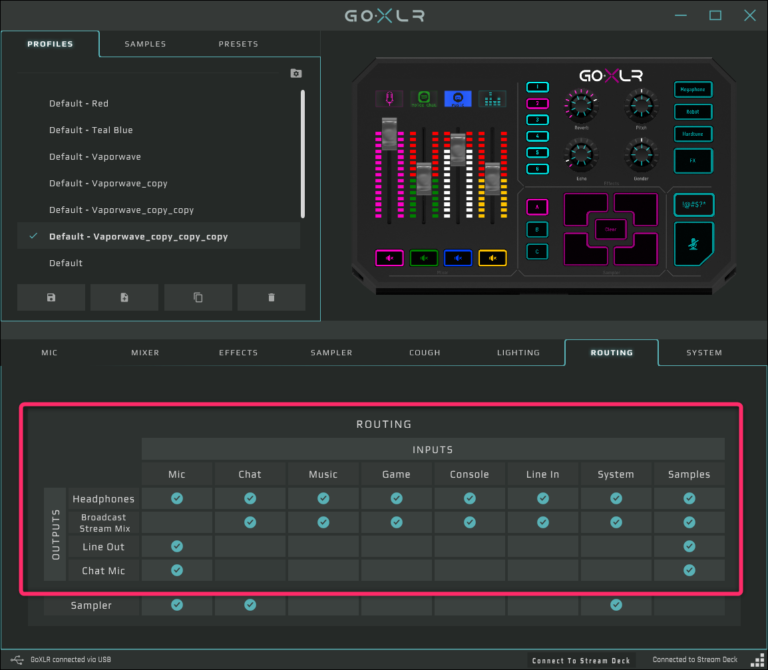Disable Chat routing to Sampler

(250, 605)
